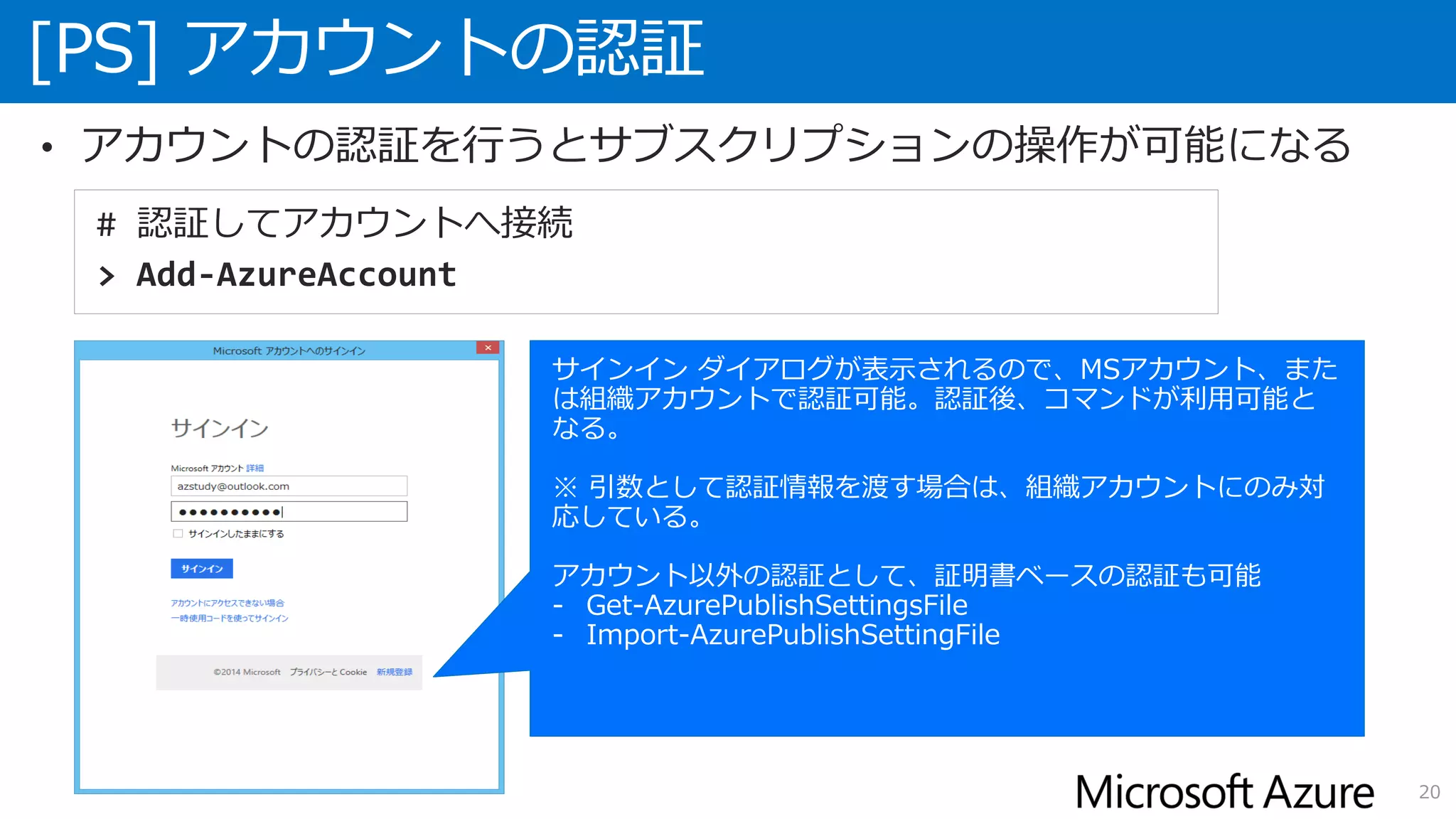Image resolution: width=1456 pixels, height=819 pixels.
Task: Click the サインイン heading in the dialog
Action: [x=220, y=428]
